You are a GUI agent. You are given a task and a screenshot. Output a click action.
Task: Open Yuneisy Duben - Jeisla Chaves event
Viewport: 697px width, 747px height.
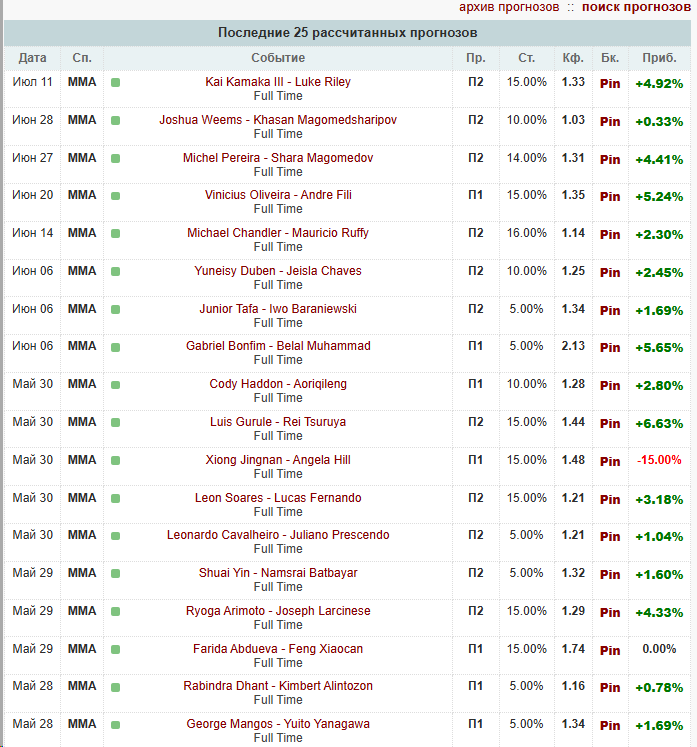click(x=278, y=271)
